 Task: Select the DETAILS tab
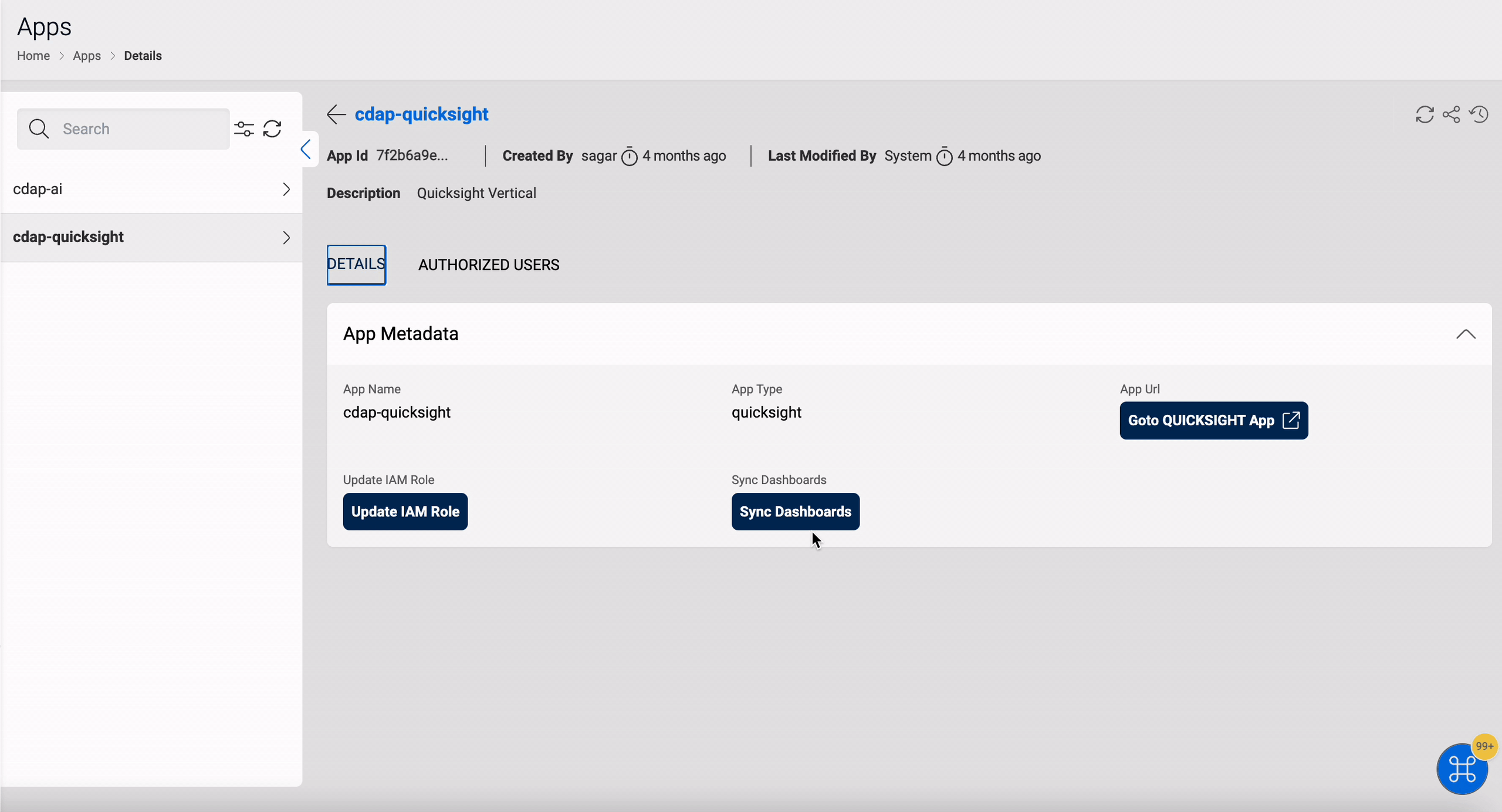coord(355,264)
